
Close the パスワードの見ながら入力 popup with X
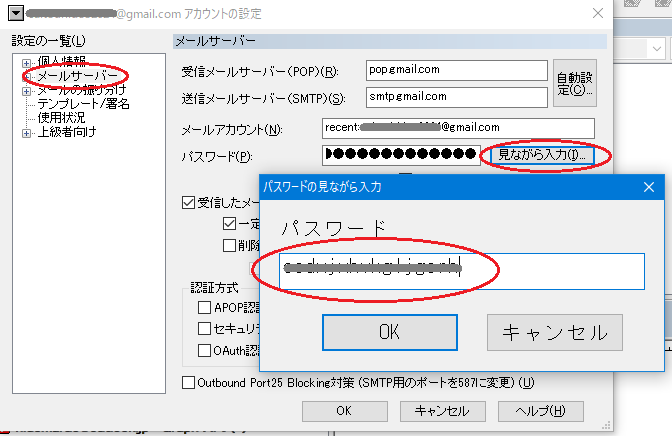tap(649, 186)
